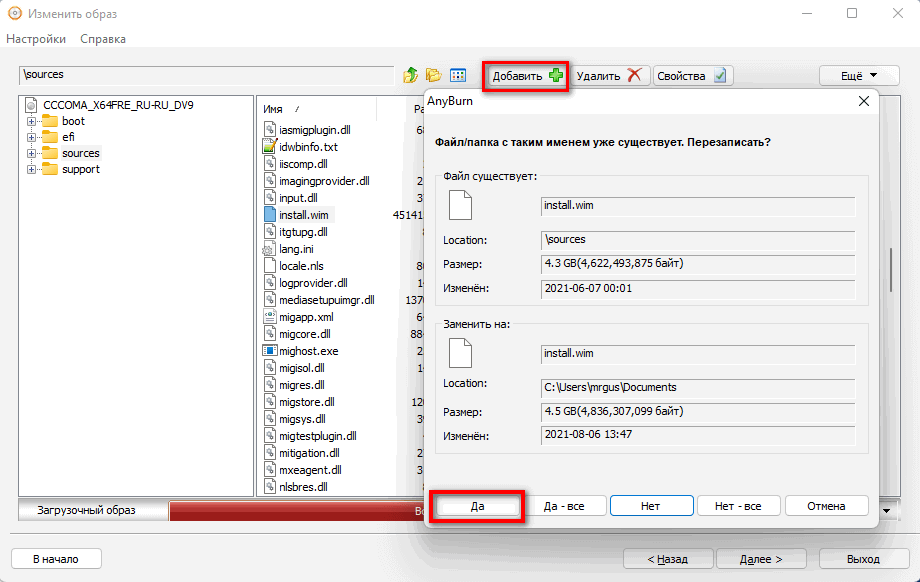Click the mighost.exe file icon

coord(269,351)
